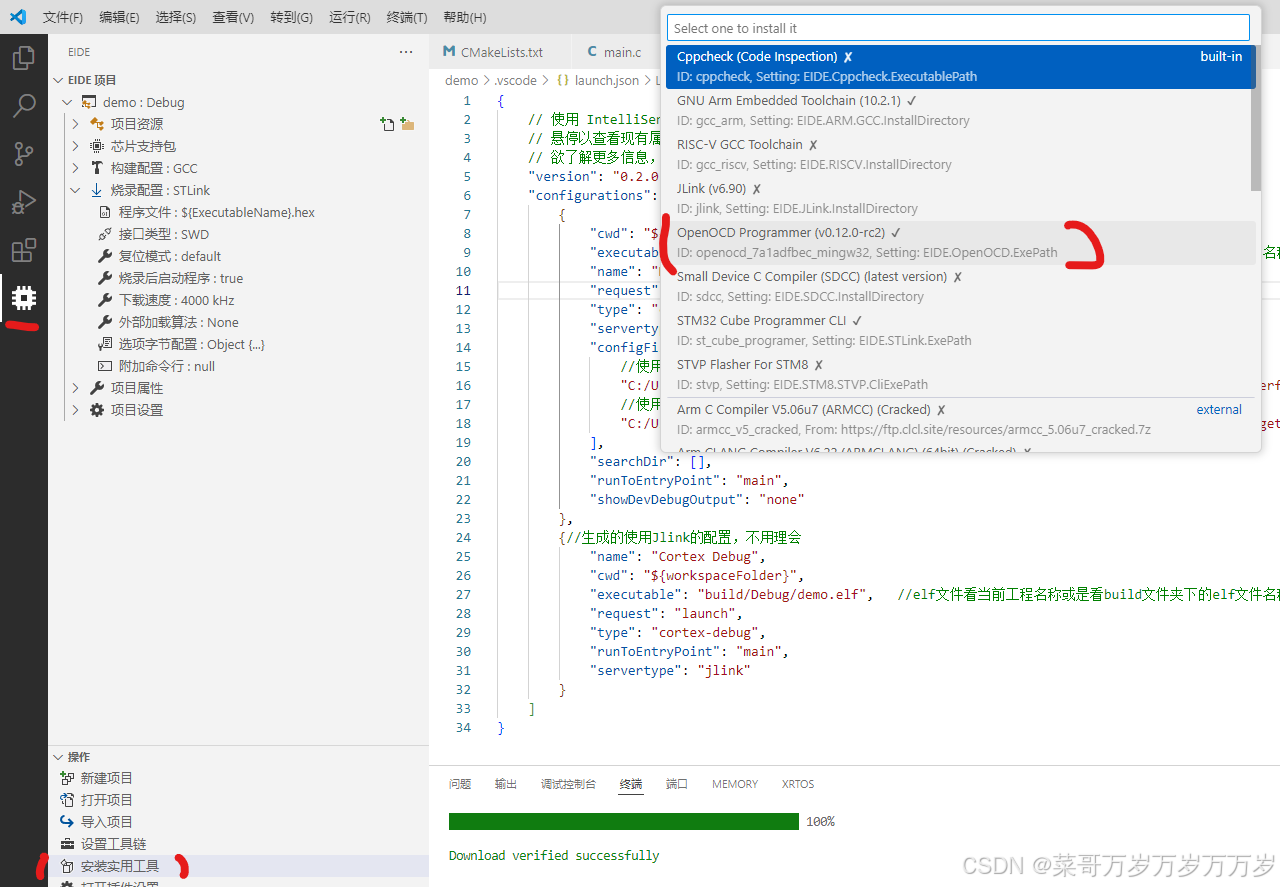Click 复位模式 : default row
Viewport: 1280px width, 887px height.
(x=238, y=256)
